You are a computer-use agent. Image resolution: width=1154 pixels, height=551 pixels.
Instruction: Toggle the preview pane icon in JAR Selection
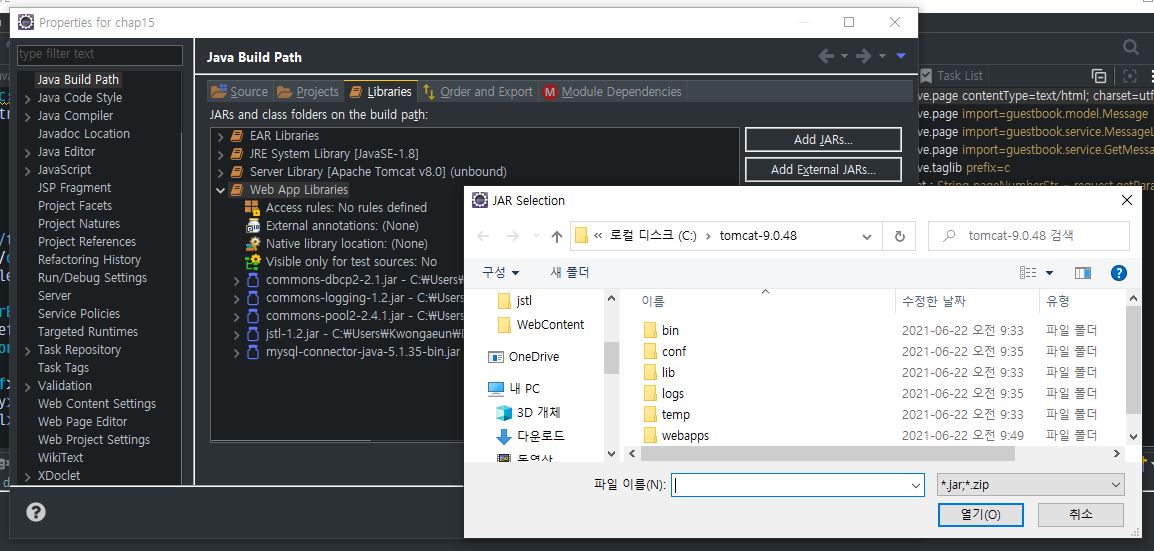point(1083,273)
